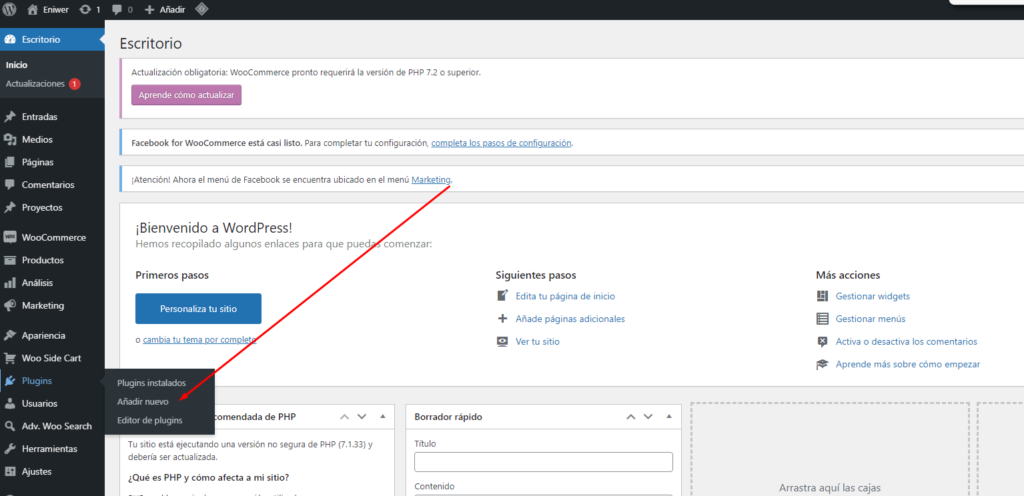The height and width of the screenshot is (496, 1024).
Task: Click the Análisis bar chart icon
Action: pyautogui.click(x=10, y=283)
